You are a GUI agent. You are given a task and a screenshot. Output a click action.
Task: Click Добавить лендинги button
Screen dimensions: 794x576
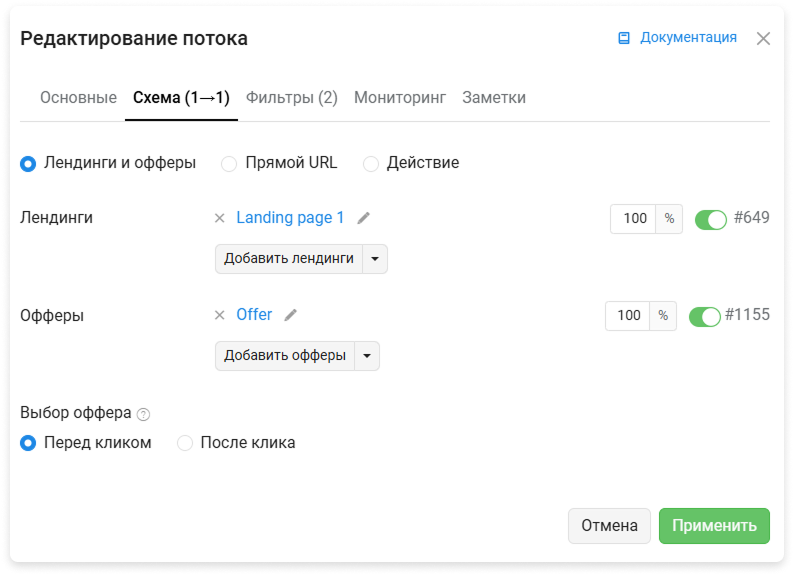(289, 259)
